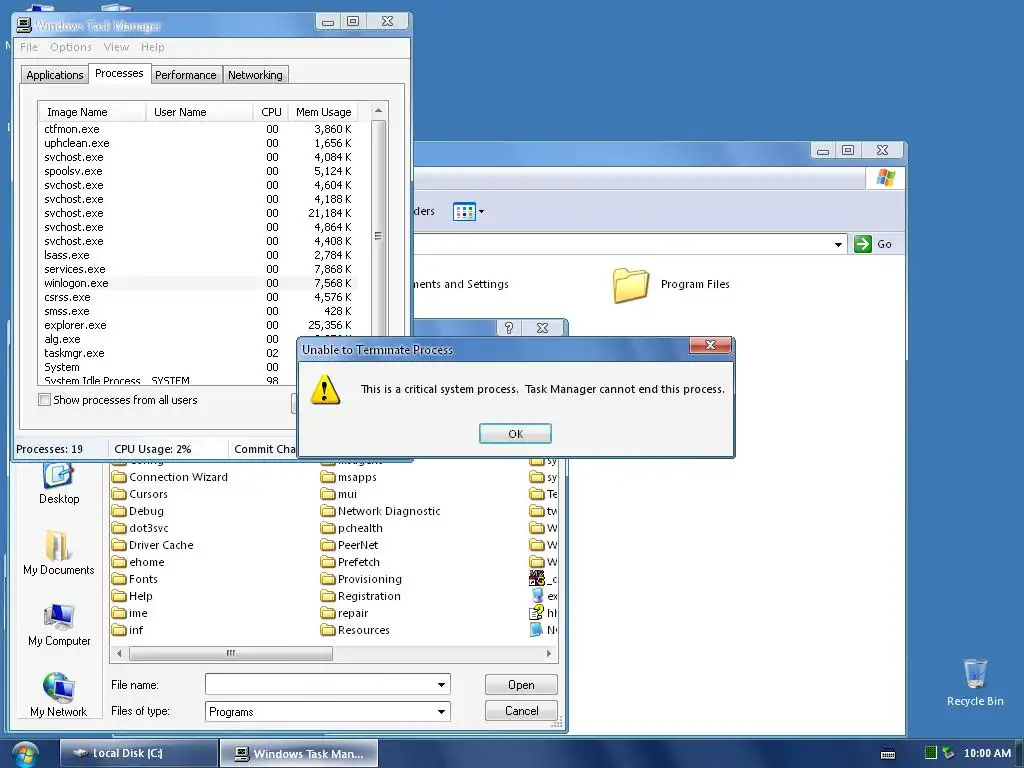Select the lsass.exe process row
Viewport: 1024px width, 768px height.
(198, 255)
